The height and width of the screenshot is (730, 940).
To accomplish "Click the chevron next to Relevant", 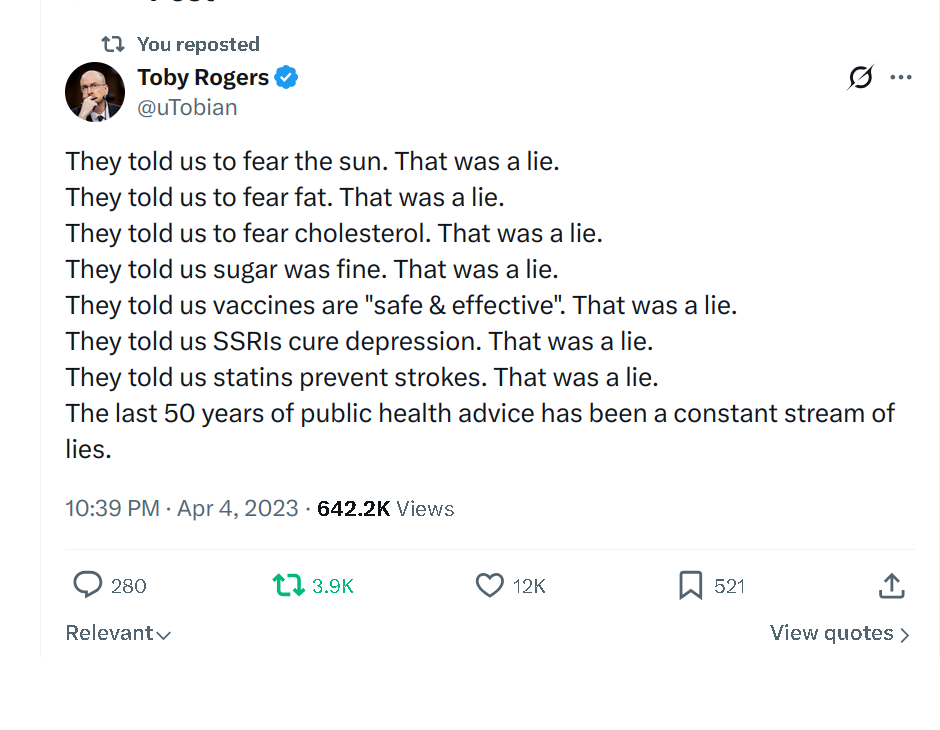I will (164, 635).
